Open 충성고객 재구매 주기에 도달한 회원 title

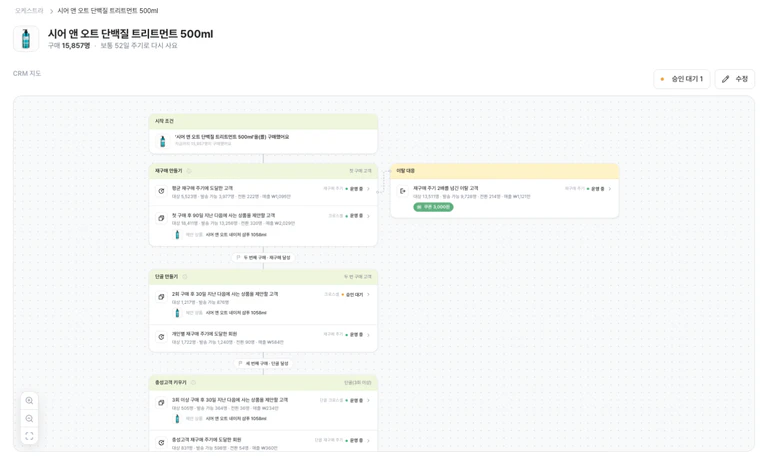(206, 440)
